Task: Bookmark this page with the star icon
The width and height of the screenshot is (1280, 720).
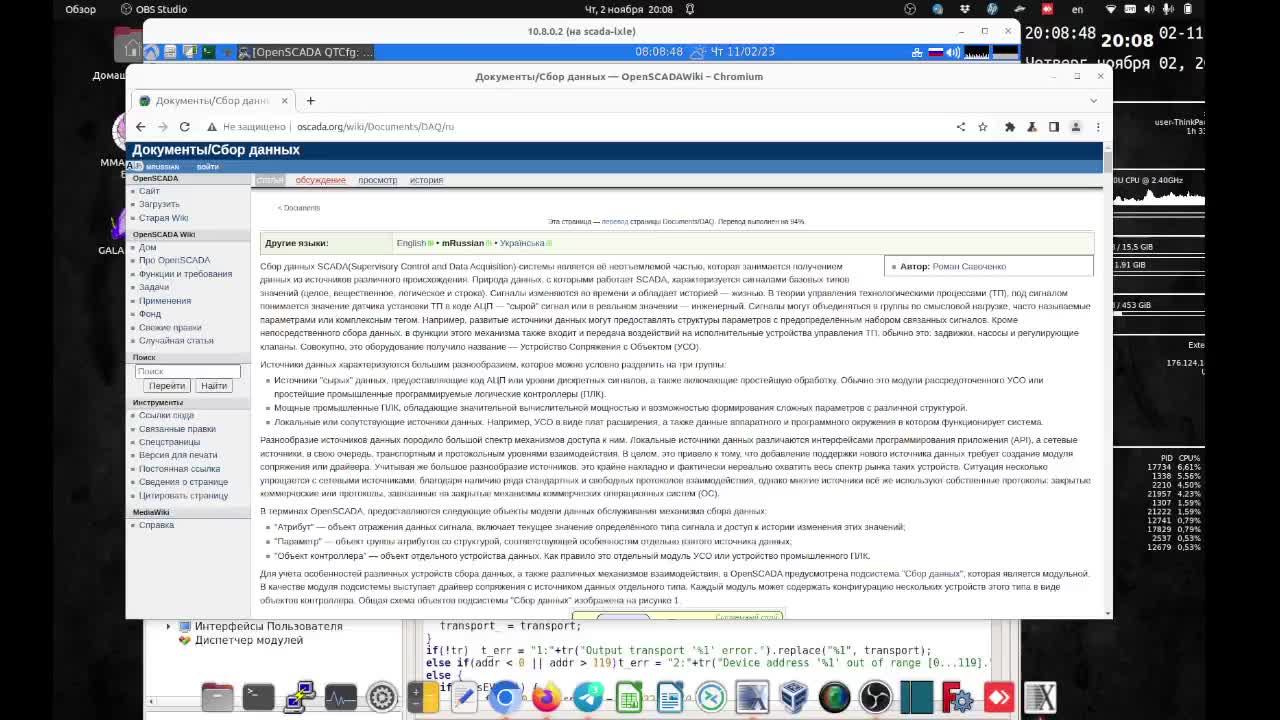Action: point(983,127)
